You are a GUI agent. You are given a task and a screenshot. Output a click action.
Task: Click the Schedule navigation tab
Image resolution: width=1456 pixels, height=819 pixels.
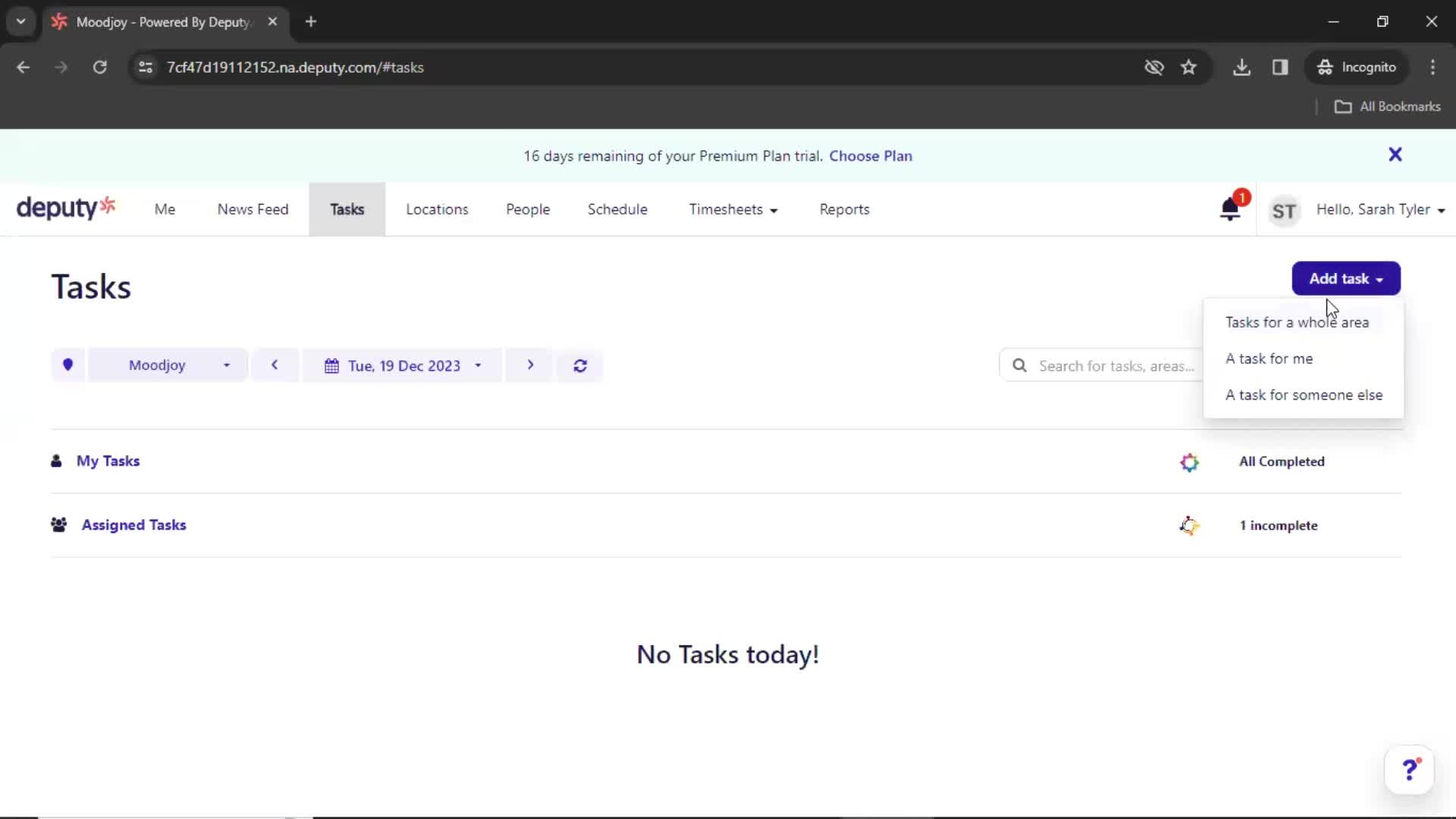pos(618,209)
